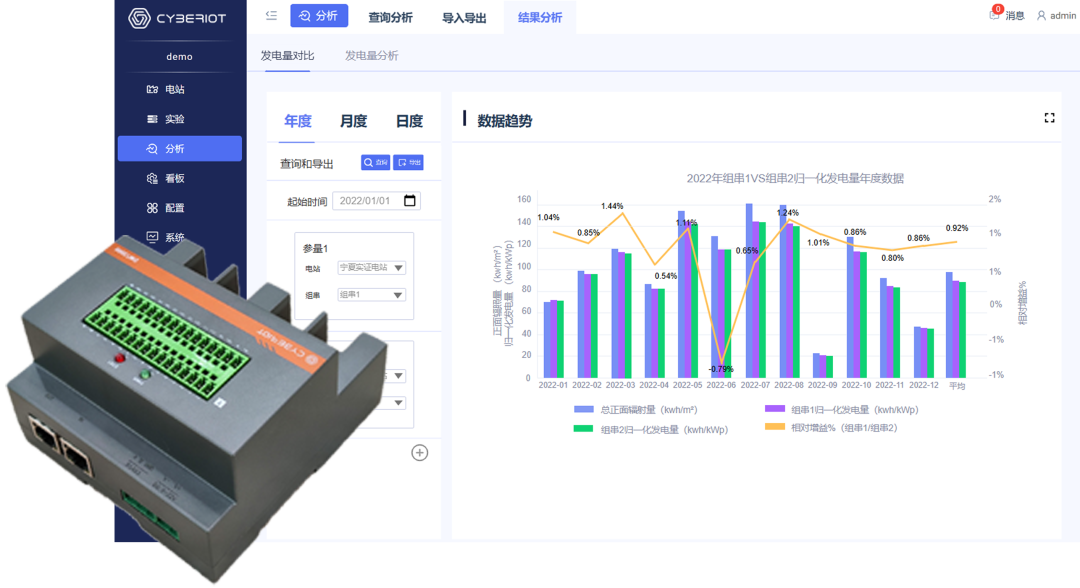The width and height of the screenshot is (1080, 588).
Task: Choose the 年度 period tab
Action: point(298,121)
